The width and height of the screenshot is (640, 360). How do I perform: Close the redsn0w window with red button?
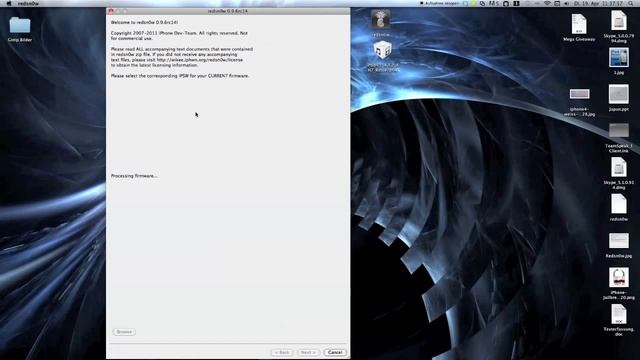pyautogui.click(x=111, y=11)
